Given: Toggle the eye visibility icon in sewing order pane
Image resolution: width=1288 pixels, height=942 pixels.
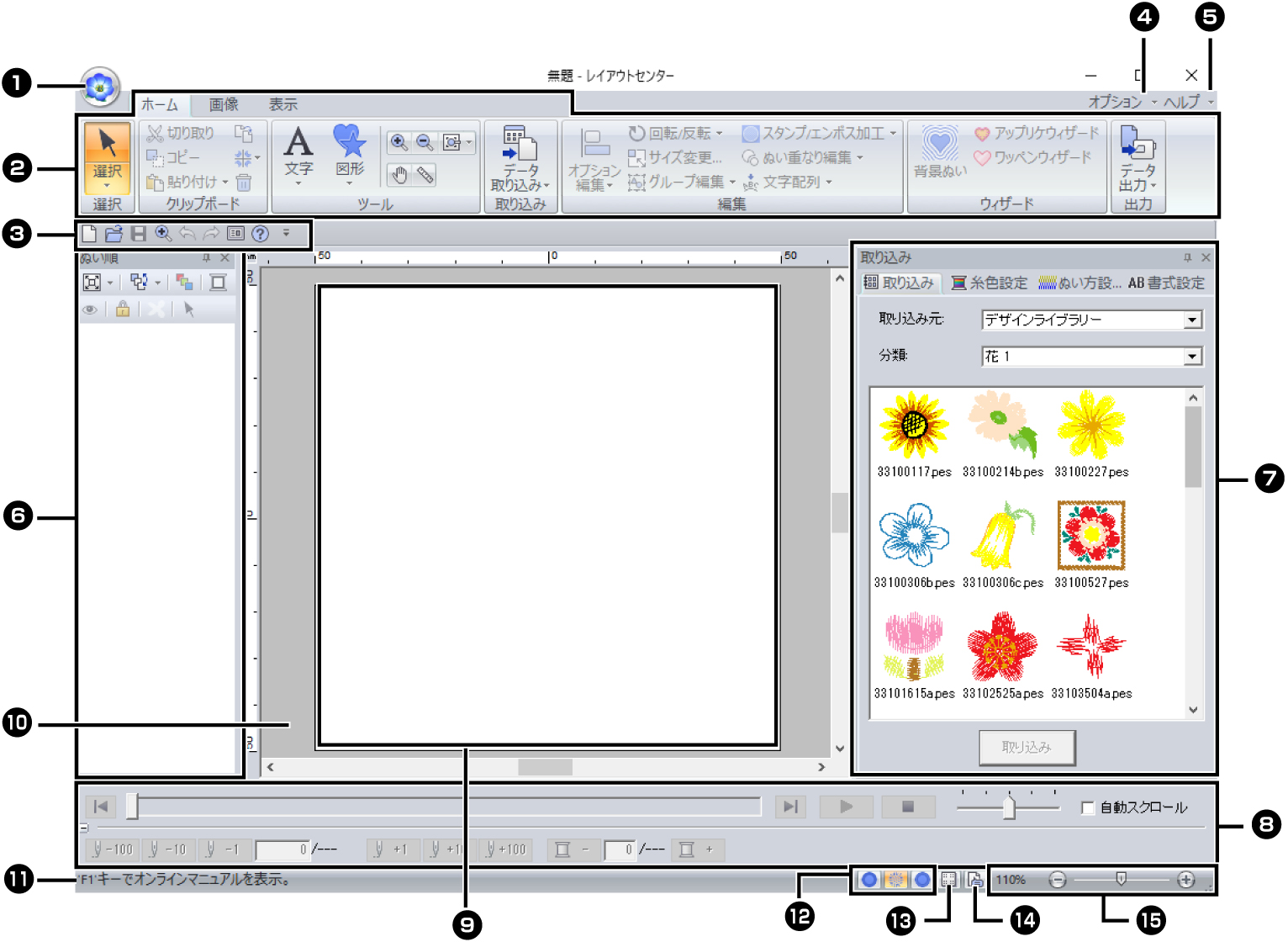Looking at the screenshot, I should (90, 310).
